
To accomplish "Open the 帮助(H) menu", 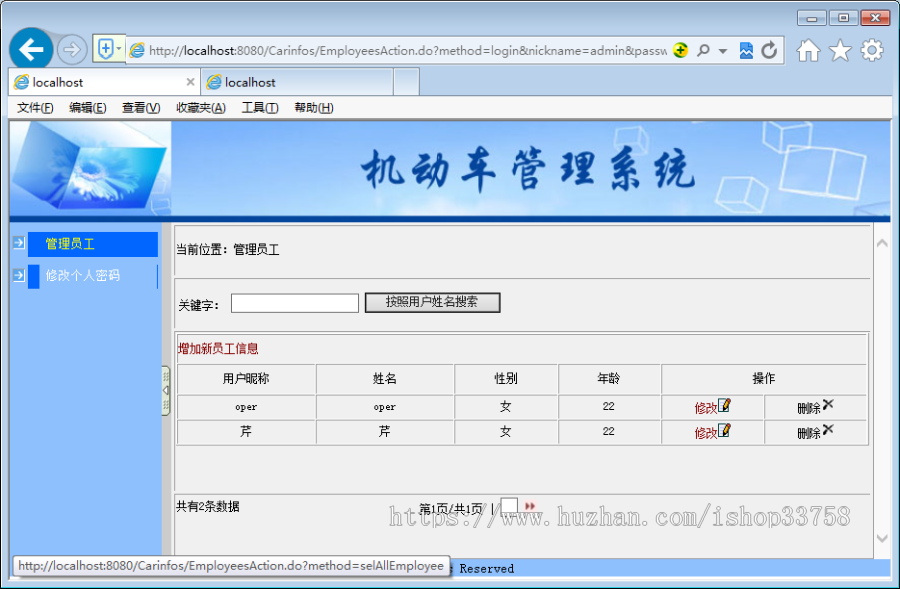I will click(x=313, y=107).
